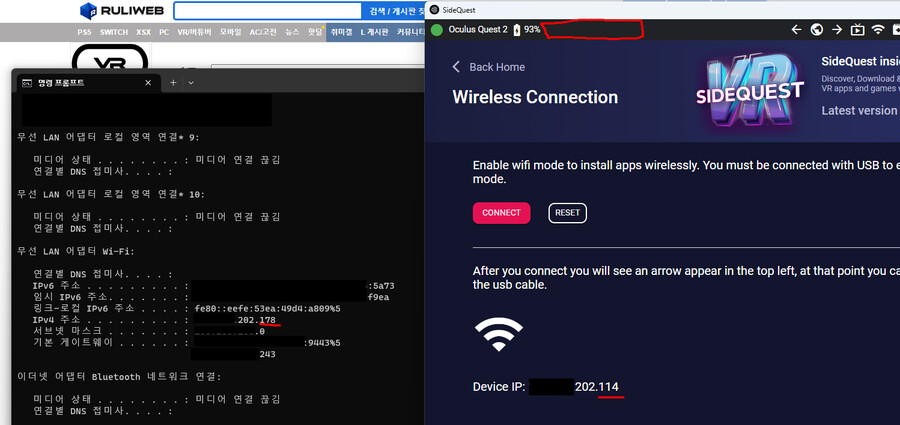The image size is (900, 425).
Task: Click the green connection status indicator
Action: coord(437,30)
